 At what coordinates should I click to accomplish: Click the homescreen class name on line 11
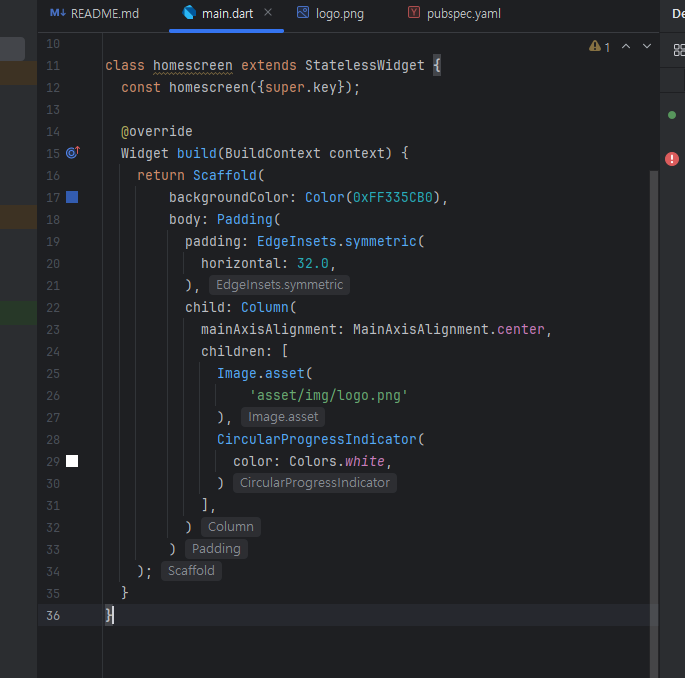click(193, 66)
